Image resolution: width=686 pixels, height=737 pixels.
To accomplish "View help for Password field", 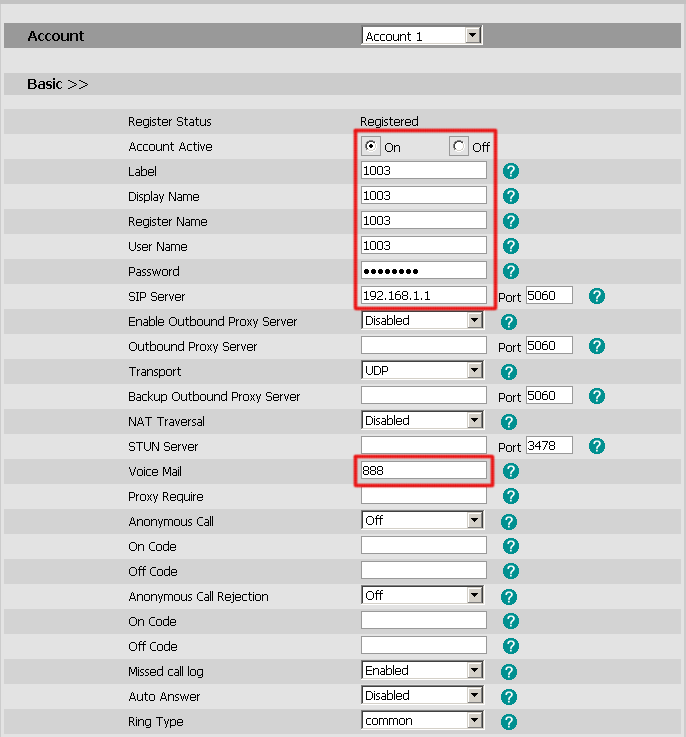I will click(511, 271).
